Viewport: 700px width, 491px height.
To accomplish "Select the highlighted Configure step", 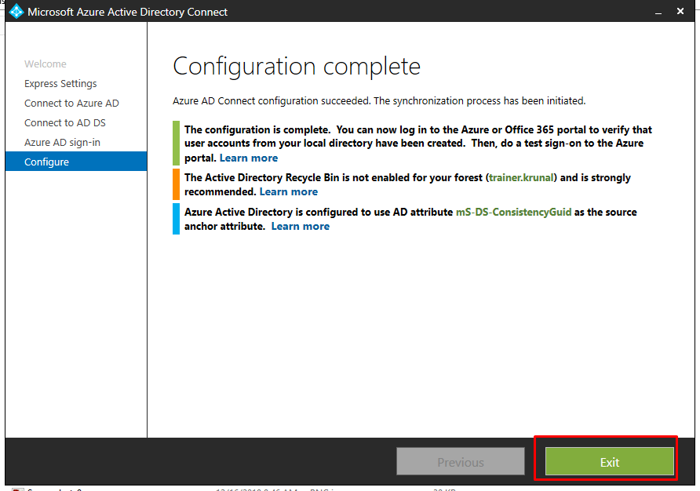I will pyautogui.click(x=47, y=162).
